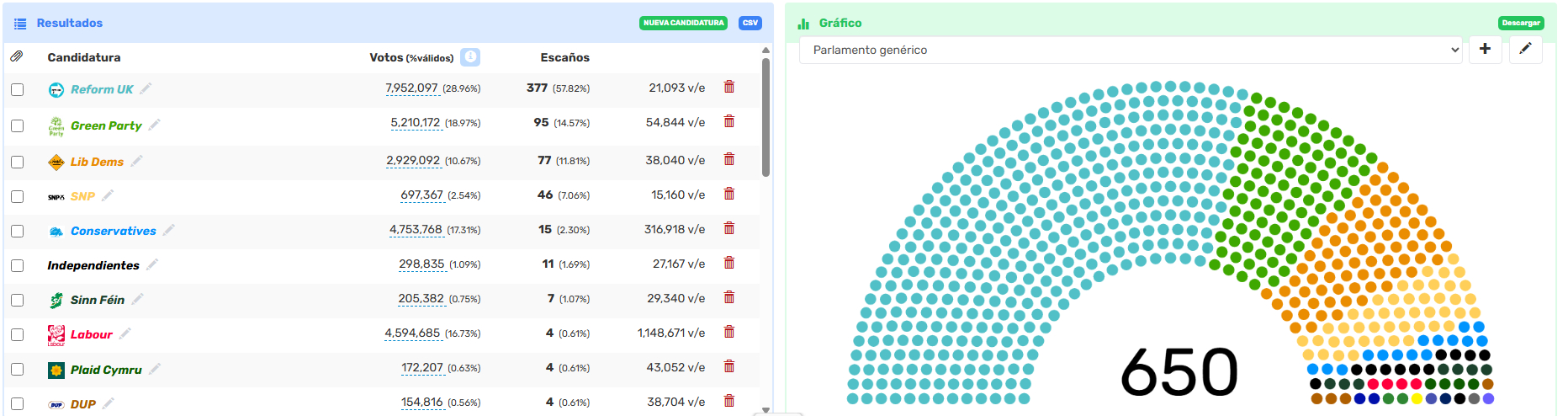This screenshot has height=416, width=1568.
Task: Select the Lib Dems checkbox
Action: 18,162
